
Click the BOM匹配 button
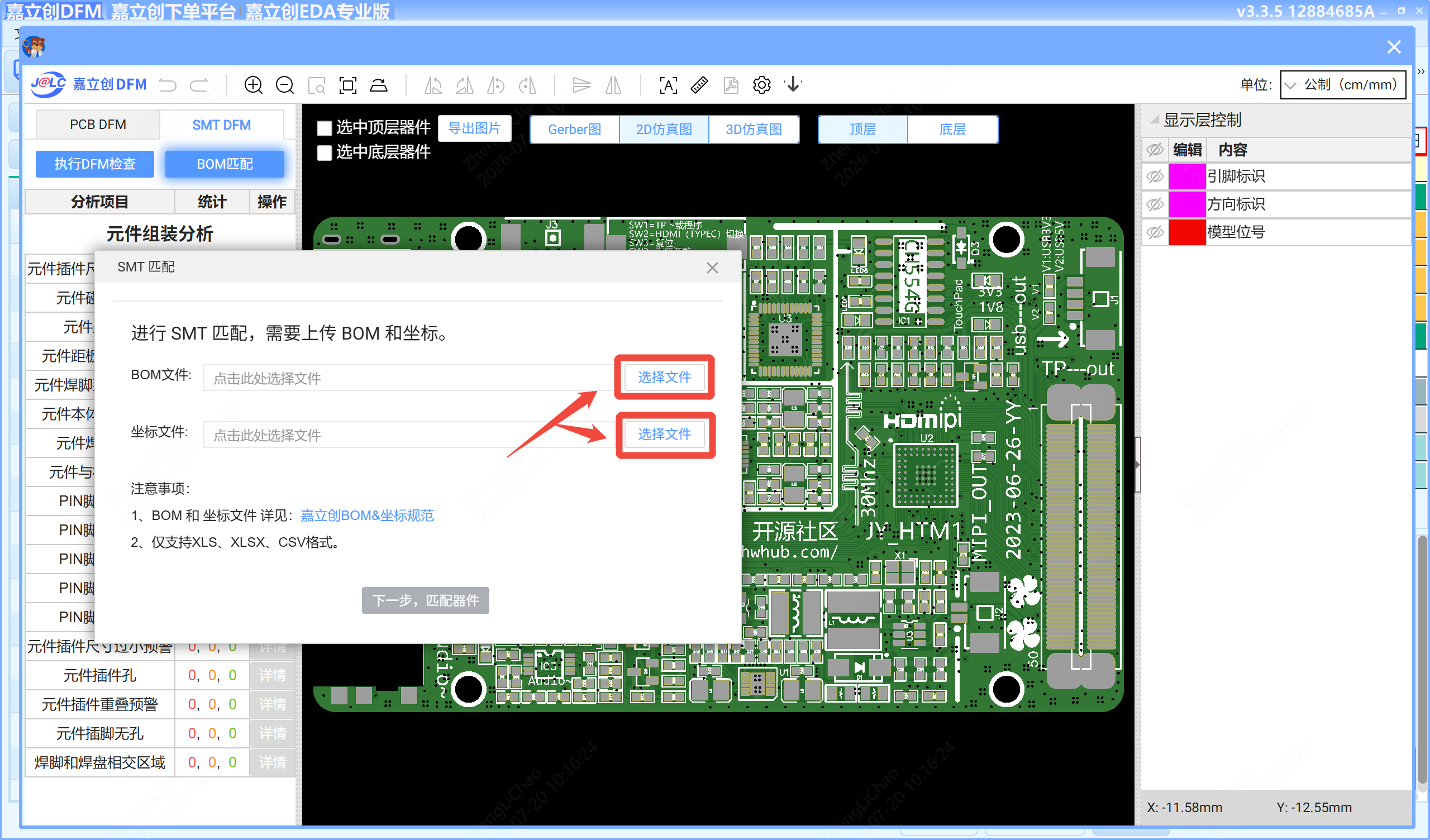click(225, 164)
